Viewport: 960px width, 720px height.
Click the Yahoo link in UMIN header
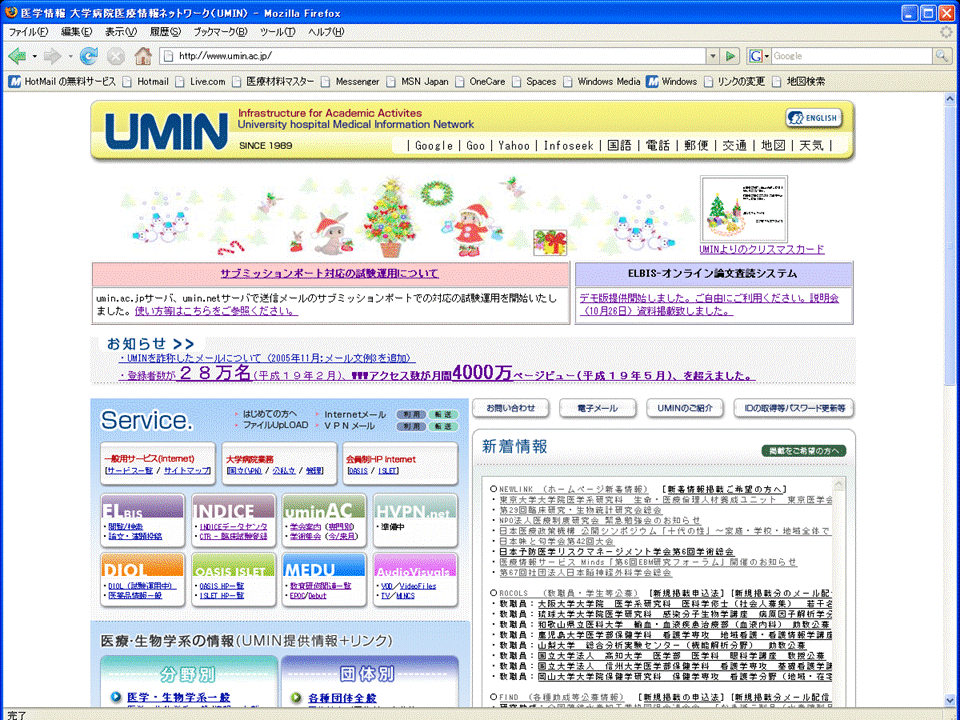pos(514,145)
